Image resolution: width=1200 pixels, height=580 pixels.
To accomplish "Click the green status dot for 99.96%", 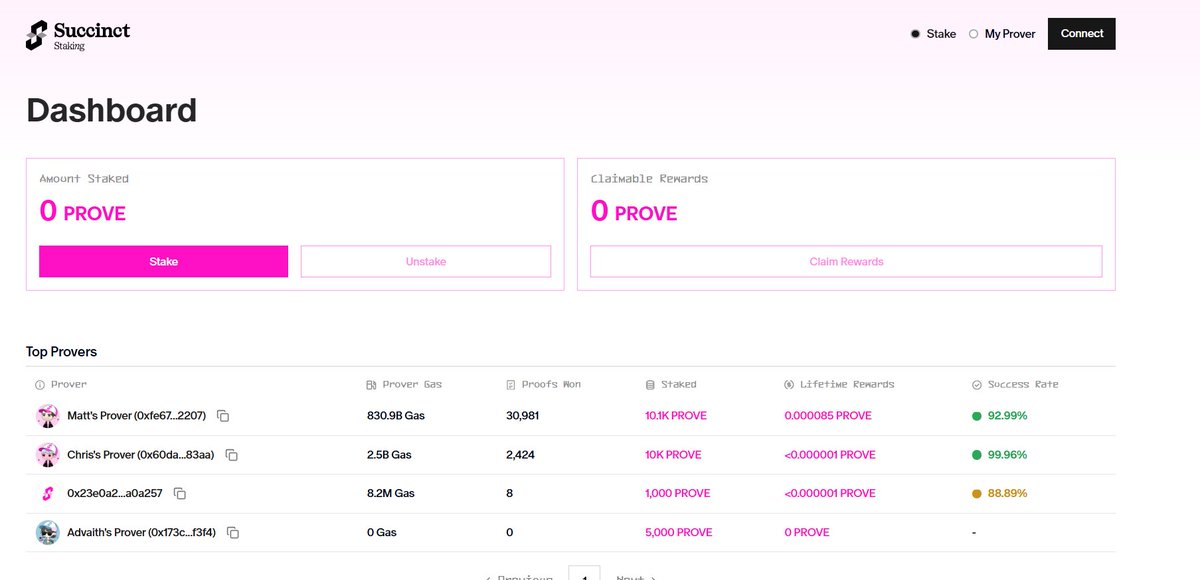I will click(x=977, y=455).
